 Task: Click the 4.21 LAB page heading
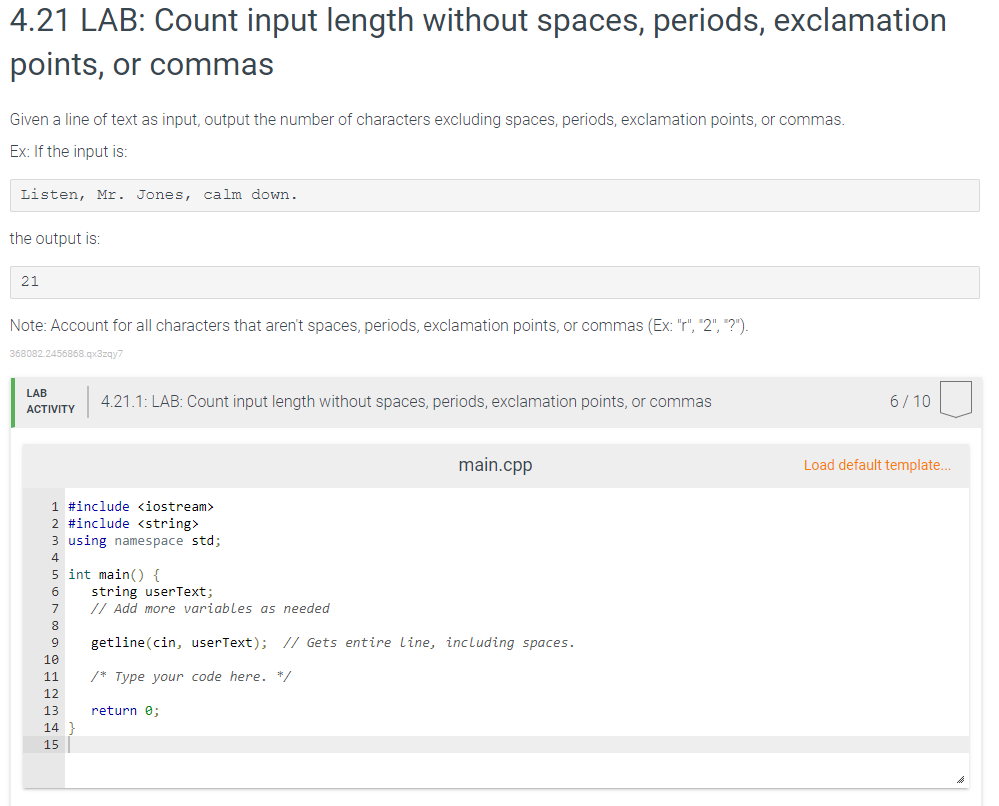pyautogui.click(x=478, y=42)
